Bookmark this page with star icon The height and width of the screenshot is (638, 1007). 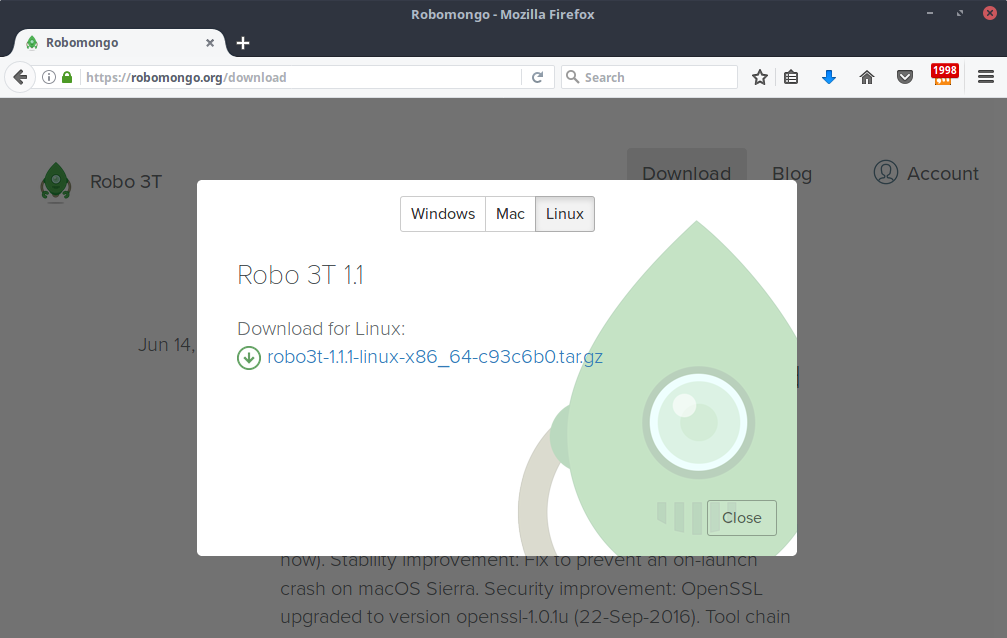coord(760,77)
